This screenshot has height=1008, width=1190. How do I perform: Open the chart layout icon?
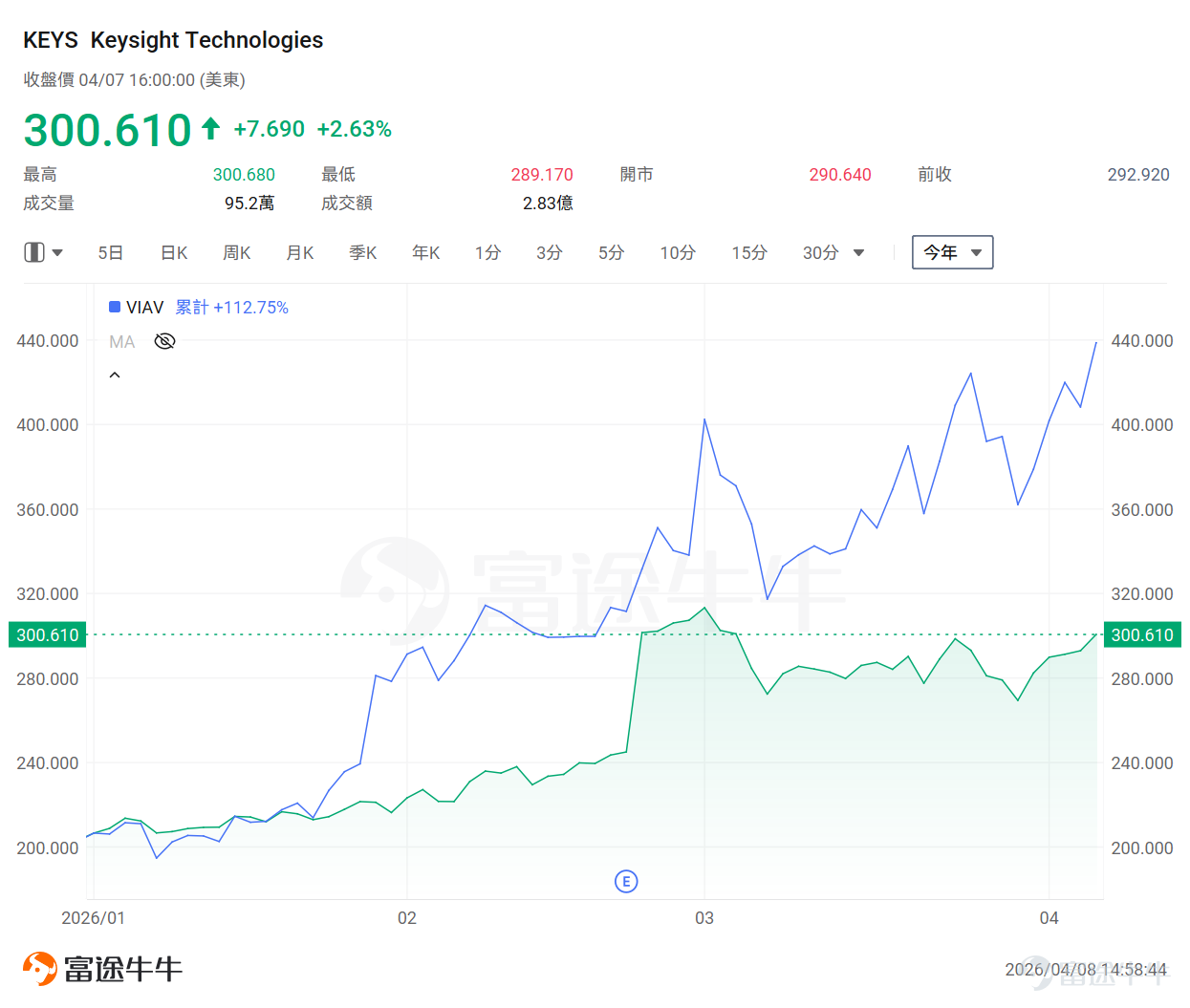pyautogui.click(x=34, y=252)
